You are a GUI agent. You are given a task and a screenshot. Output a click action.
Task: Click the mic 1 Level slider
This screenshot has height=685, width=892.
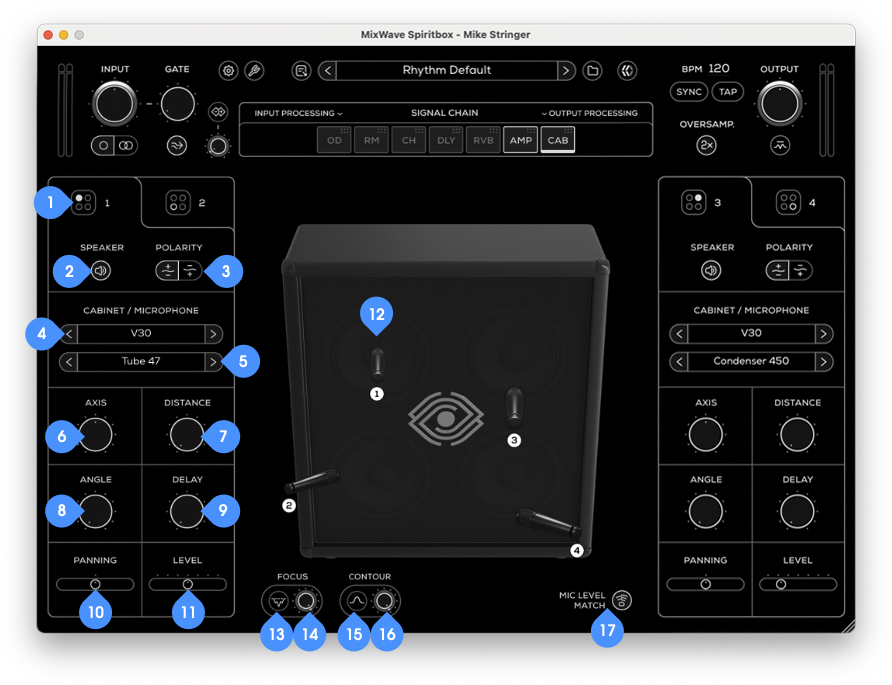(188, 584)
